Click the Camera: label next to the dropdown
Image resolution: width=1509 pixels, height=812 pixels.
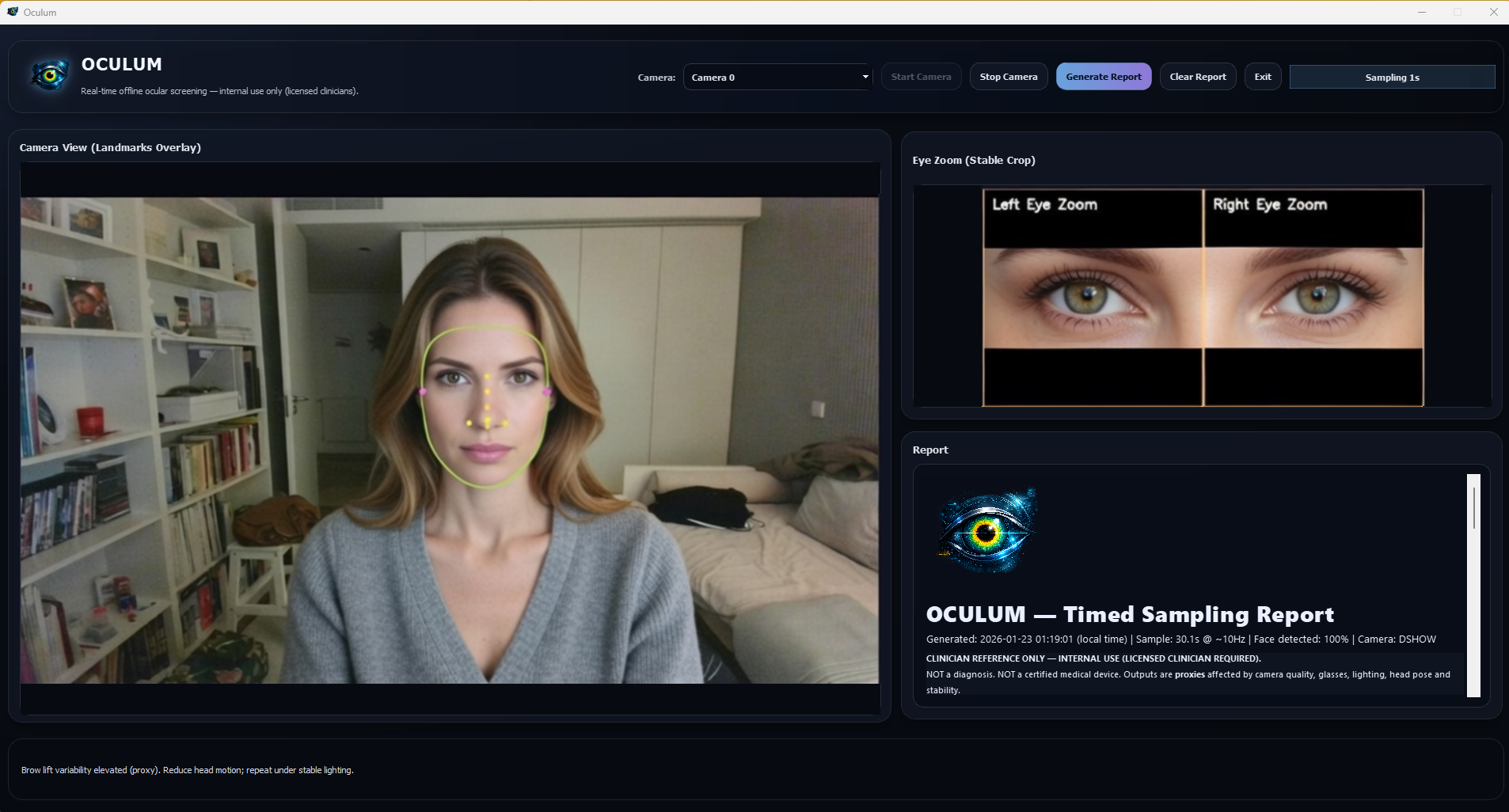pyautogui.click(x=657, y=77)
